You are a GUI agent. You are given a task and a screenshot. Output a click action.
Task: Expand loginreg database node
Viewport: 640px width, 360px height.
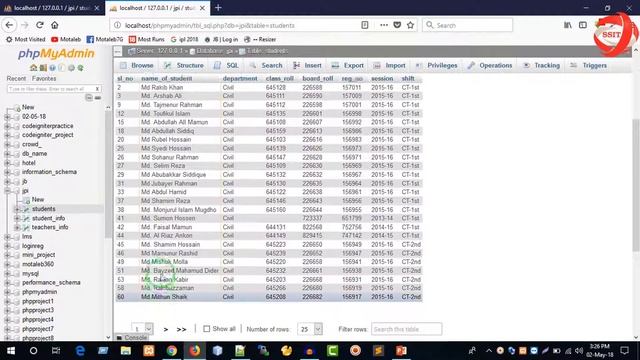click(7, 246)
